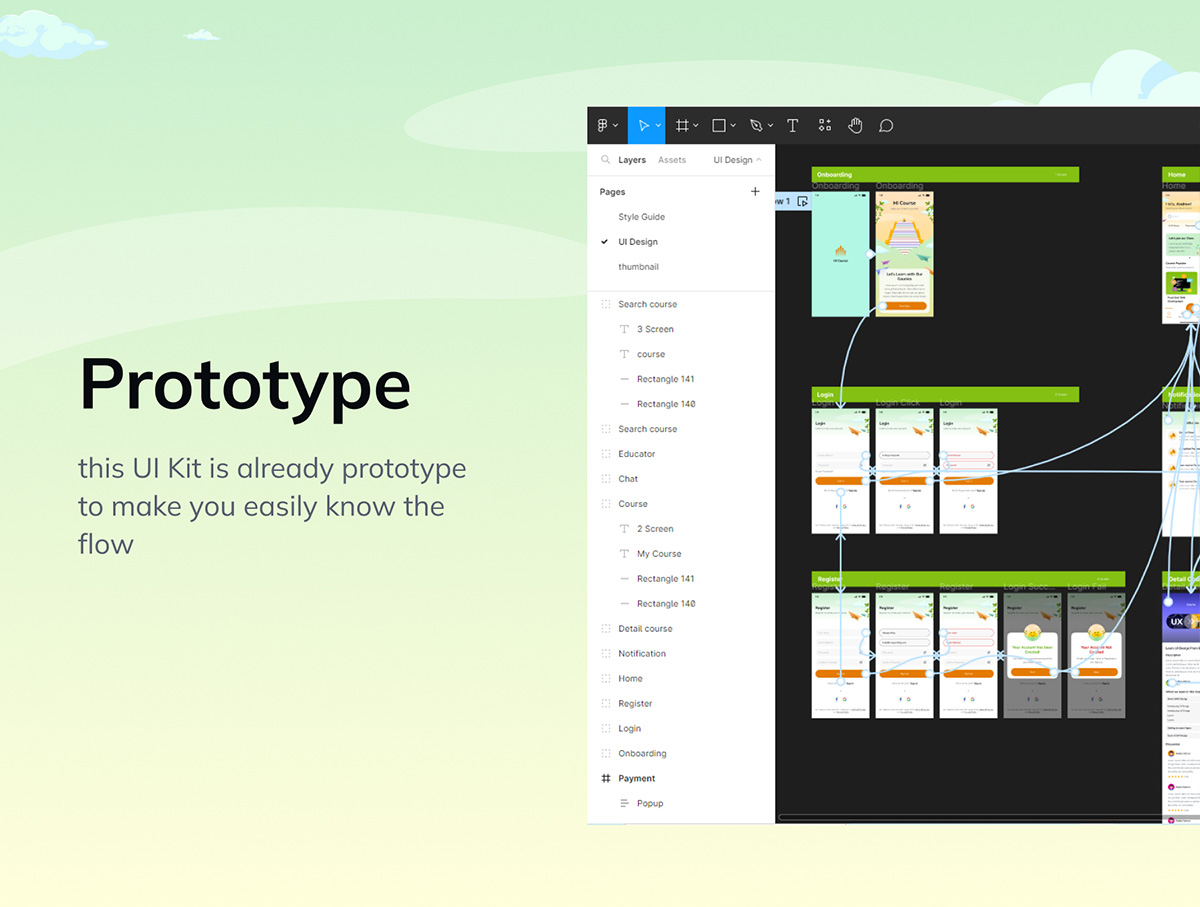Select the Rectangle shape tool
This screenshot has width=1200, height=907.
coord(719,126)
